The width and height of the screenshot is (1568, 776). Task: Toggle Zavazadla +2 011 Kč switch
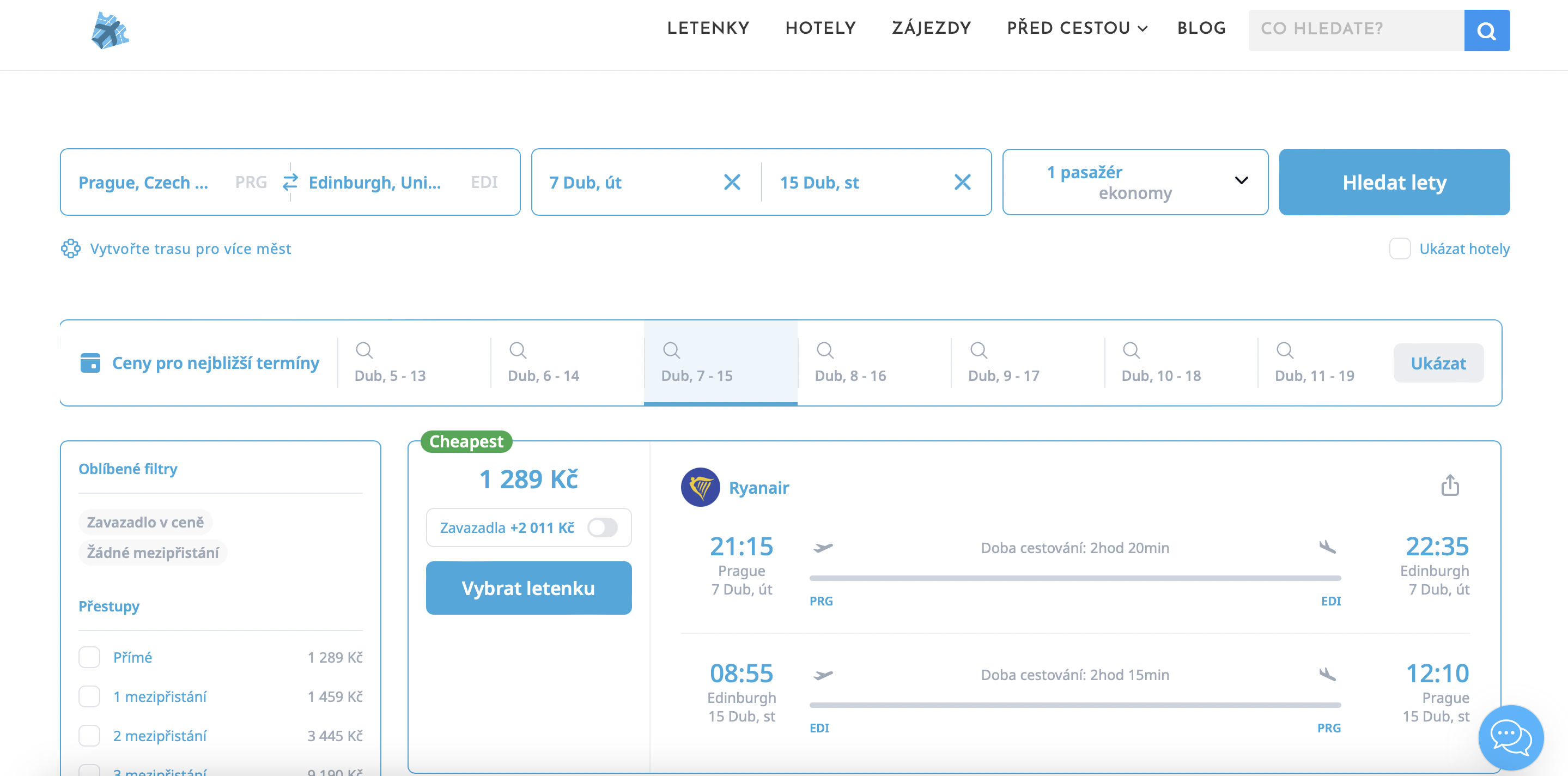tap(602, 527)
